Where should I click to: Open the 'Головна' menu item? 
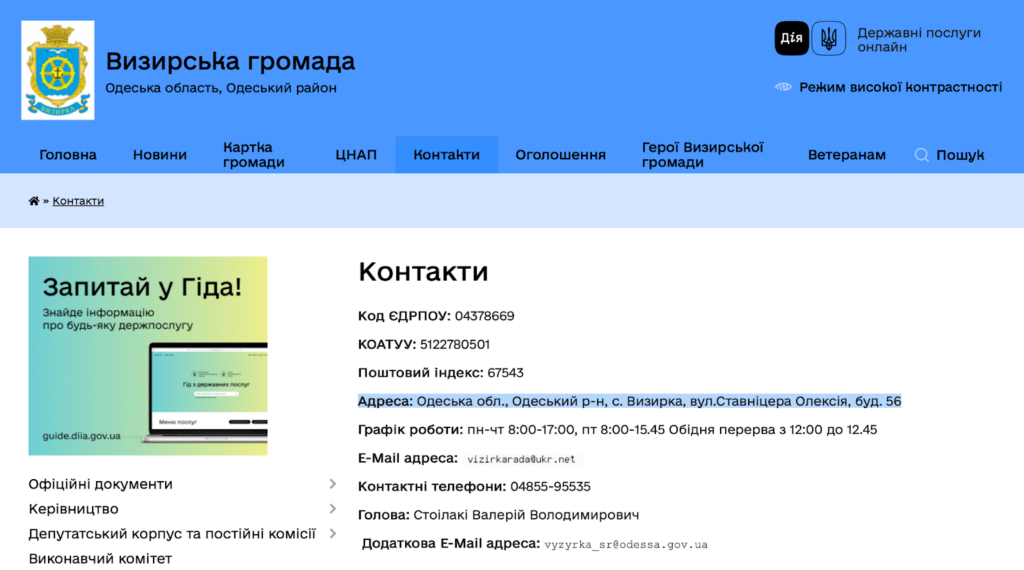(68, 155)
